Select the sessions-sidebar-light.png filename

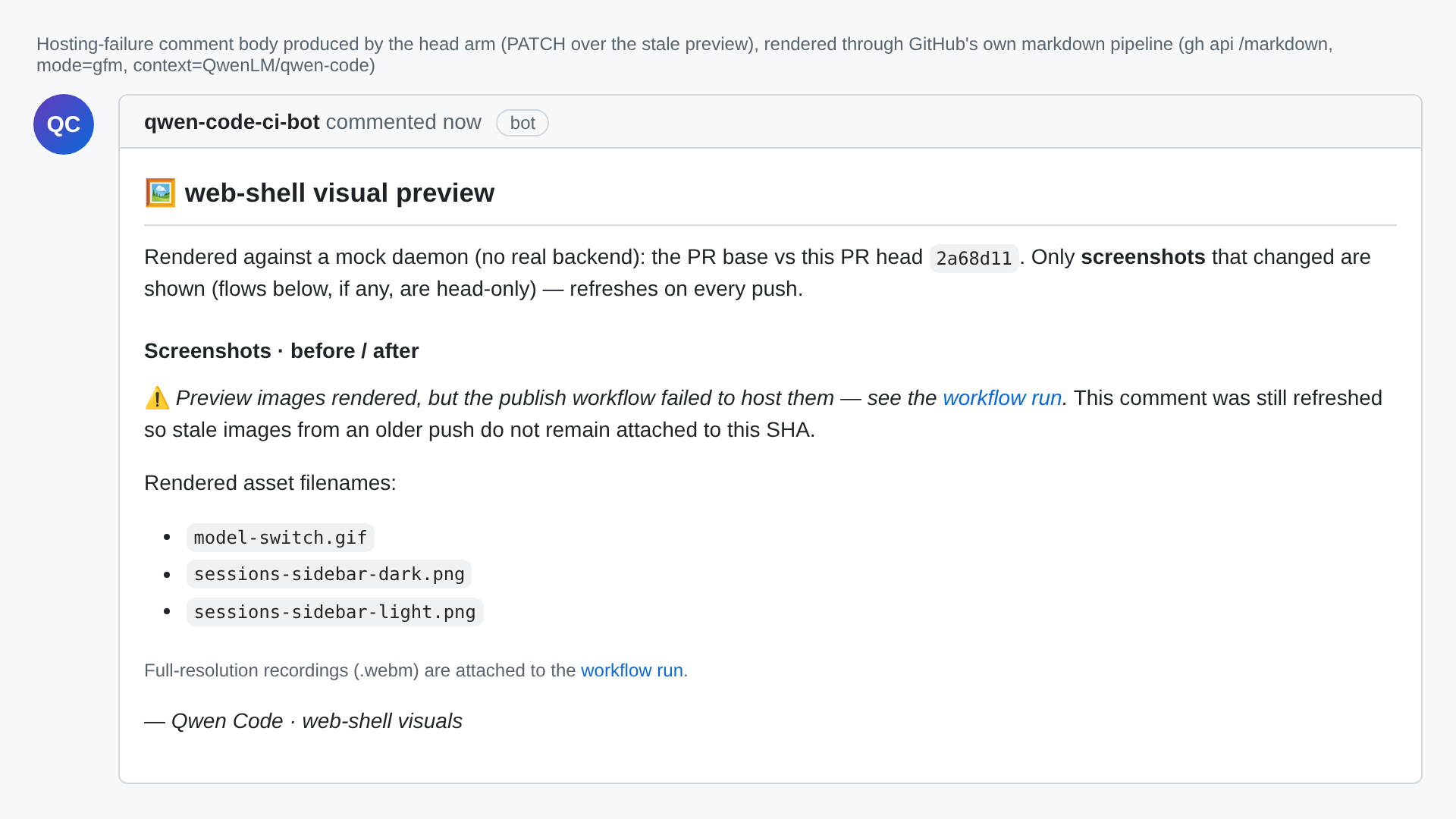click(334, 612)
